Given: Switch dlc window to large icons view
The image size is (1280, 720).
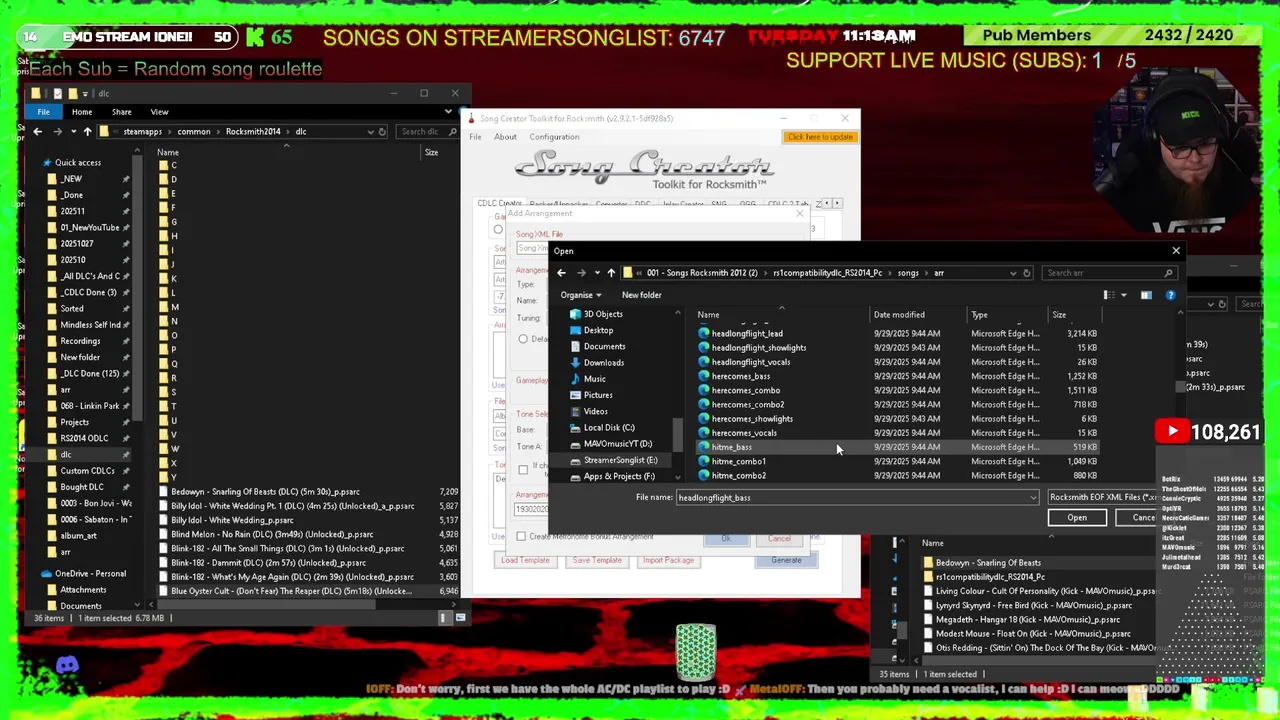Looking at the screenshot, I should [460, 618].
